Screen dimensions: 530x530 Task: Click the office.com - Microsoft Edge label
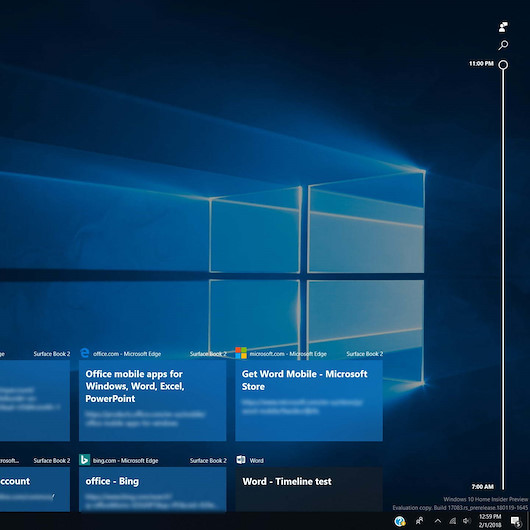pyautogui.click(x=127, y=354)
